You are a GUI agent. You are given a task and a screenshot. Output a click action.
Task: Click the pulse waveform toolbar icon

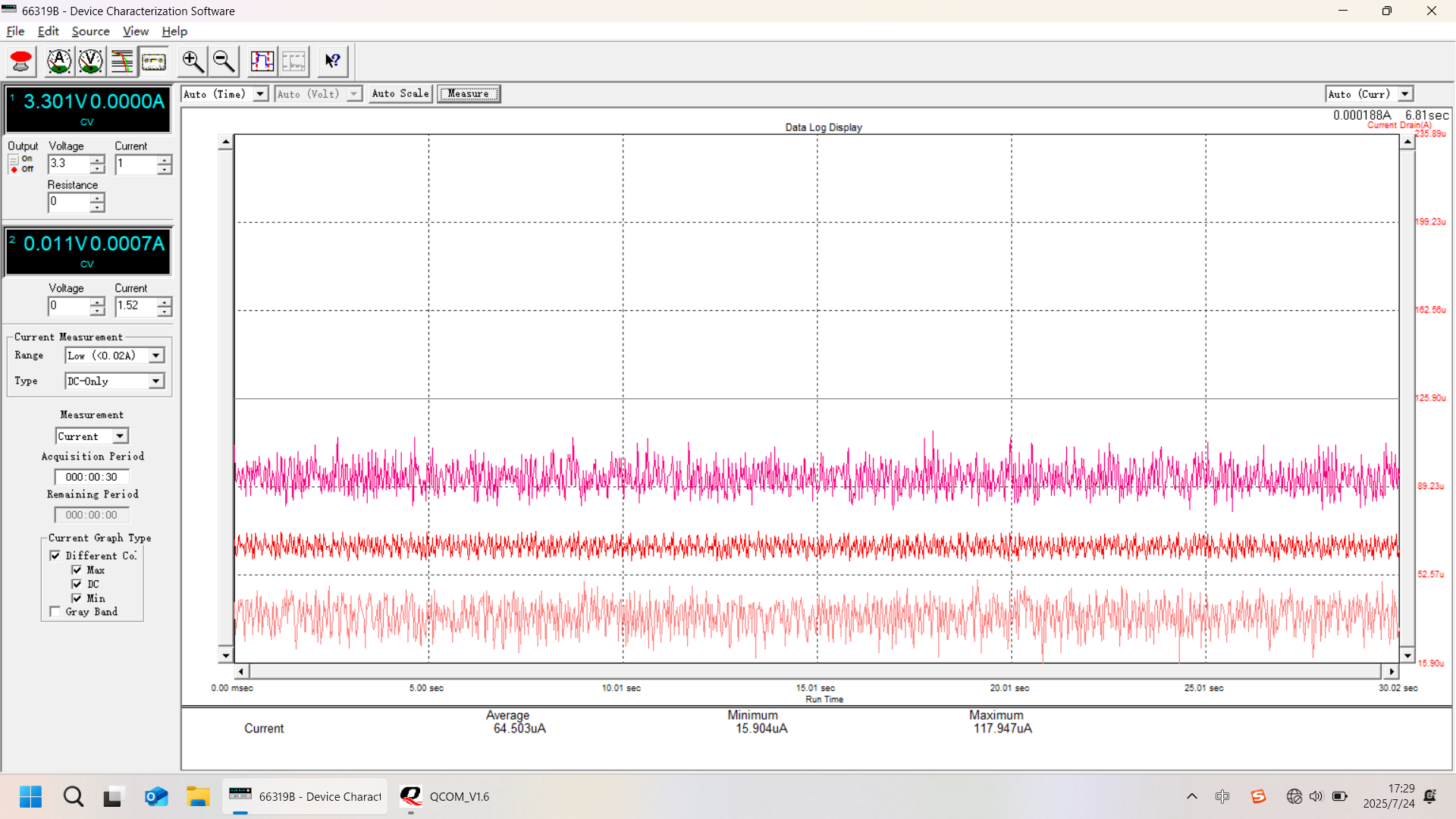pyautogui.click(x=262, y=61)
